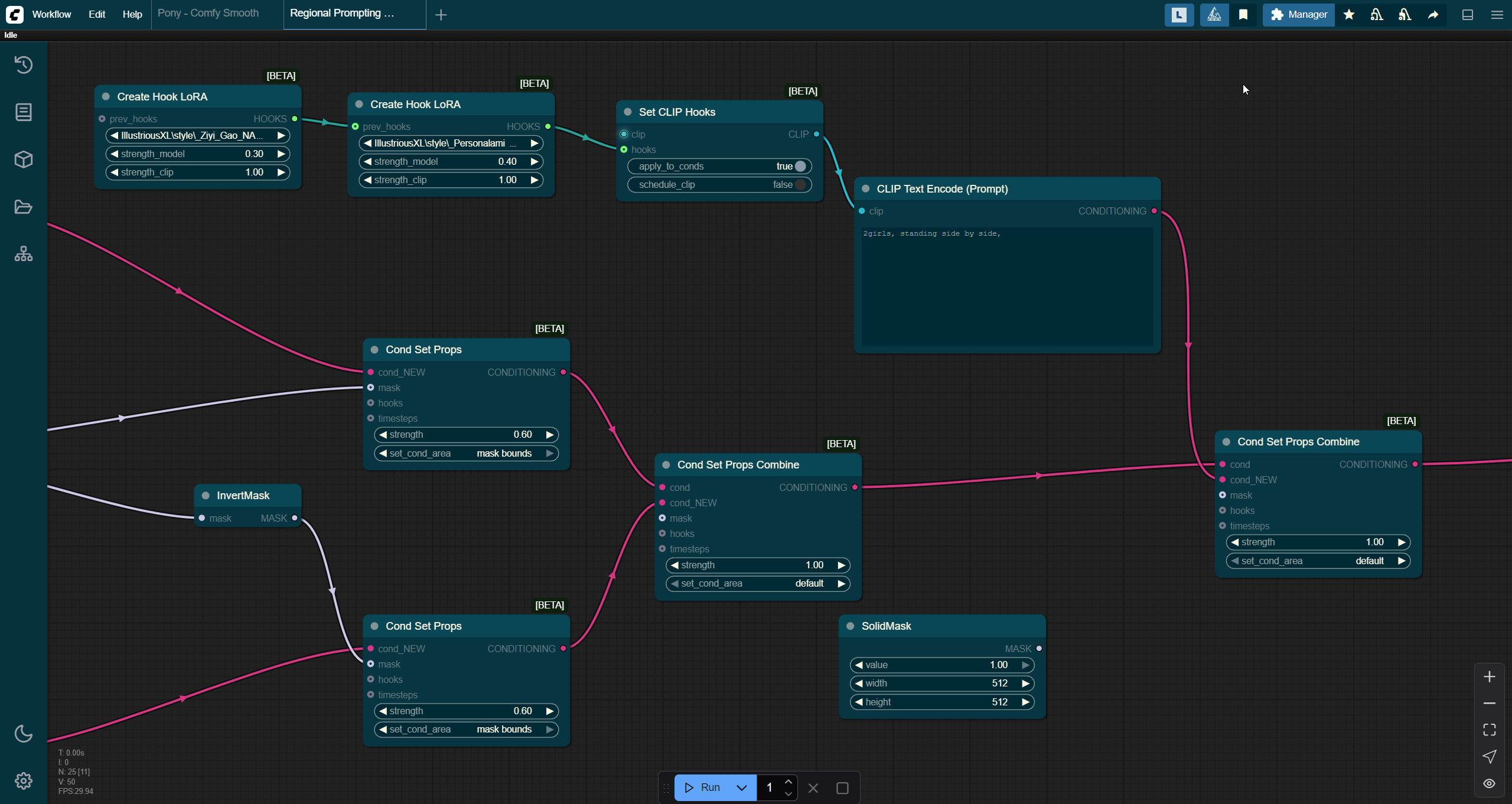Click the sailboat icon in top toolbar
This screenshot has height=804, width=1512.
1214,15
